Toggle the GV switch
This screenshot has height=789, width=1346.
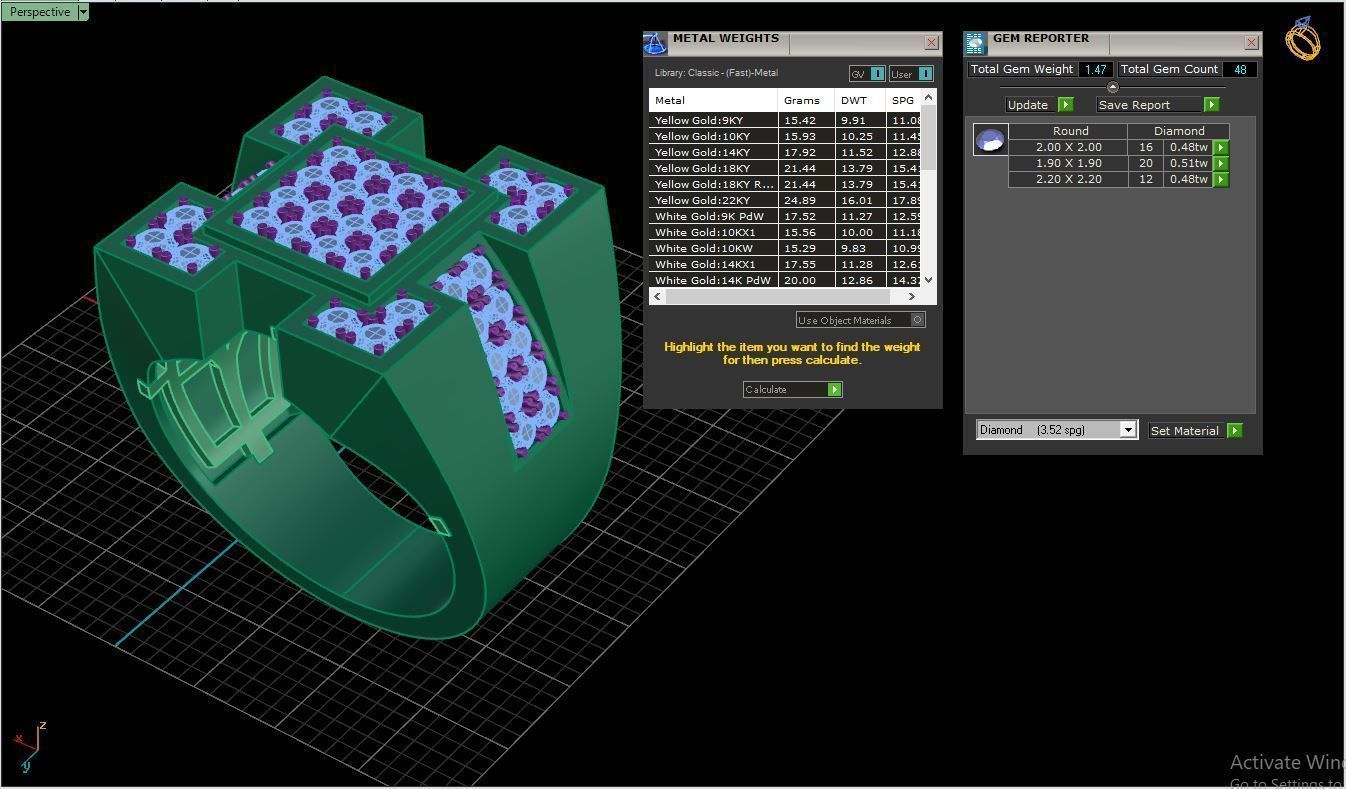tap(867, 74)
